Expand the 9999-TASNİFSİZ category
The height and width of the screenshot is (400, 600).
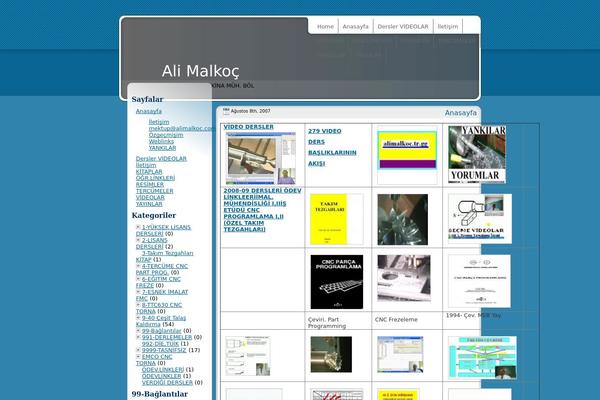click(x=138, y=350)
